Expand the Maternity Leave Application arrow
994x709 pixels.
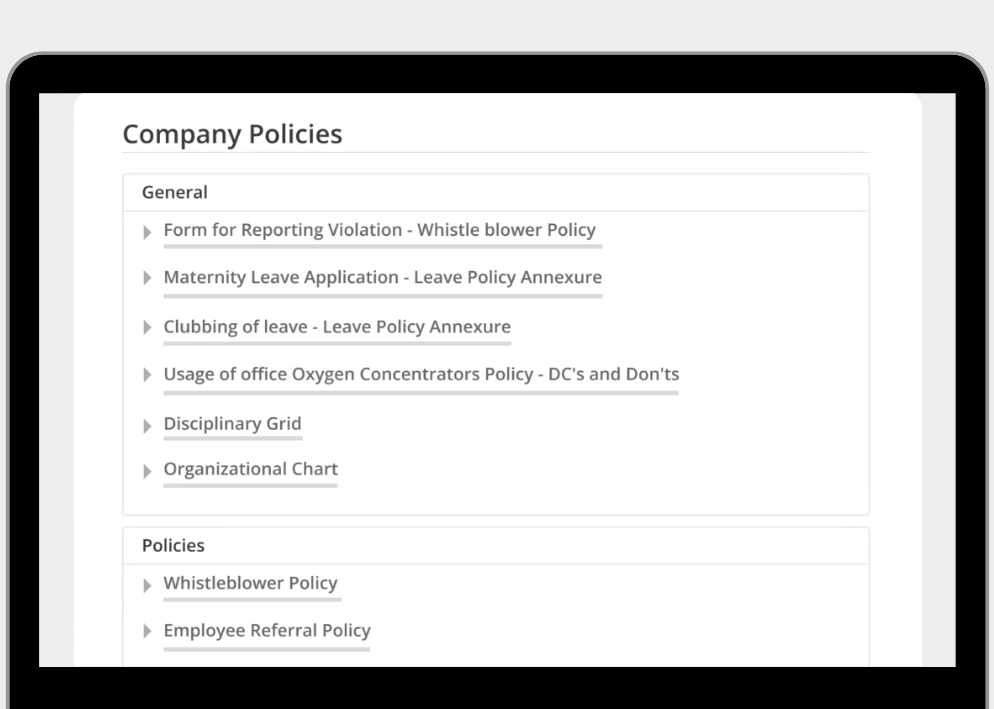[147, 278]
